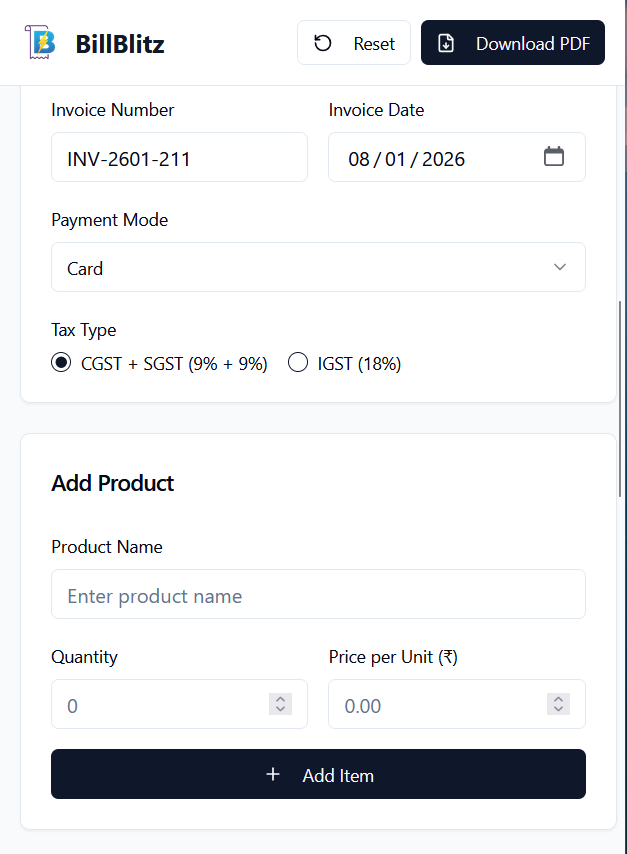
Task: Focus the Quantity input field
Action: click(160, 705)
